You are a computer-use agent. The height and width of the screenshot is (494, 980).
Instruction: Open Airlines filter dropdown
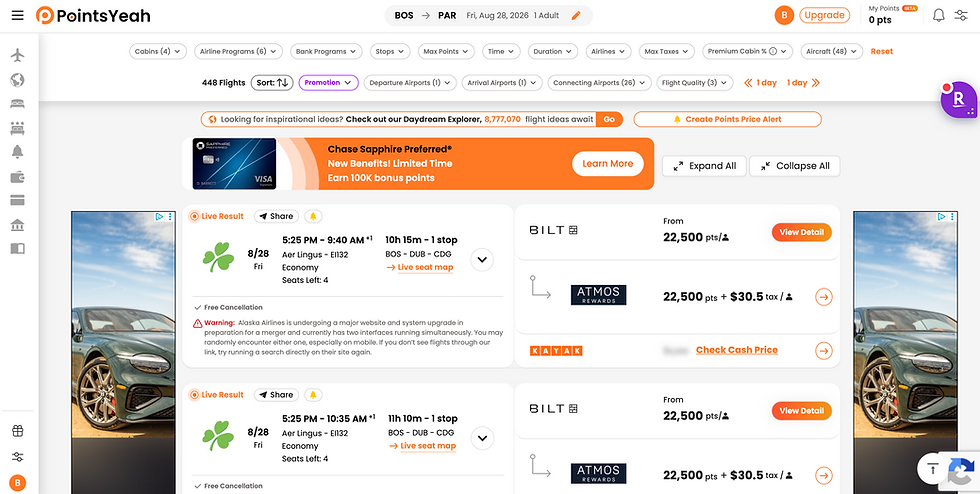click(x=609, y=51)
